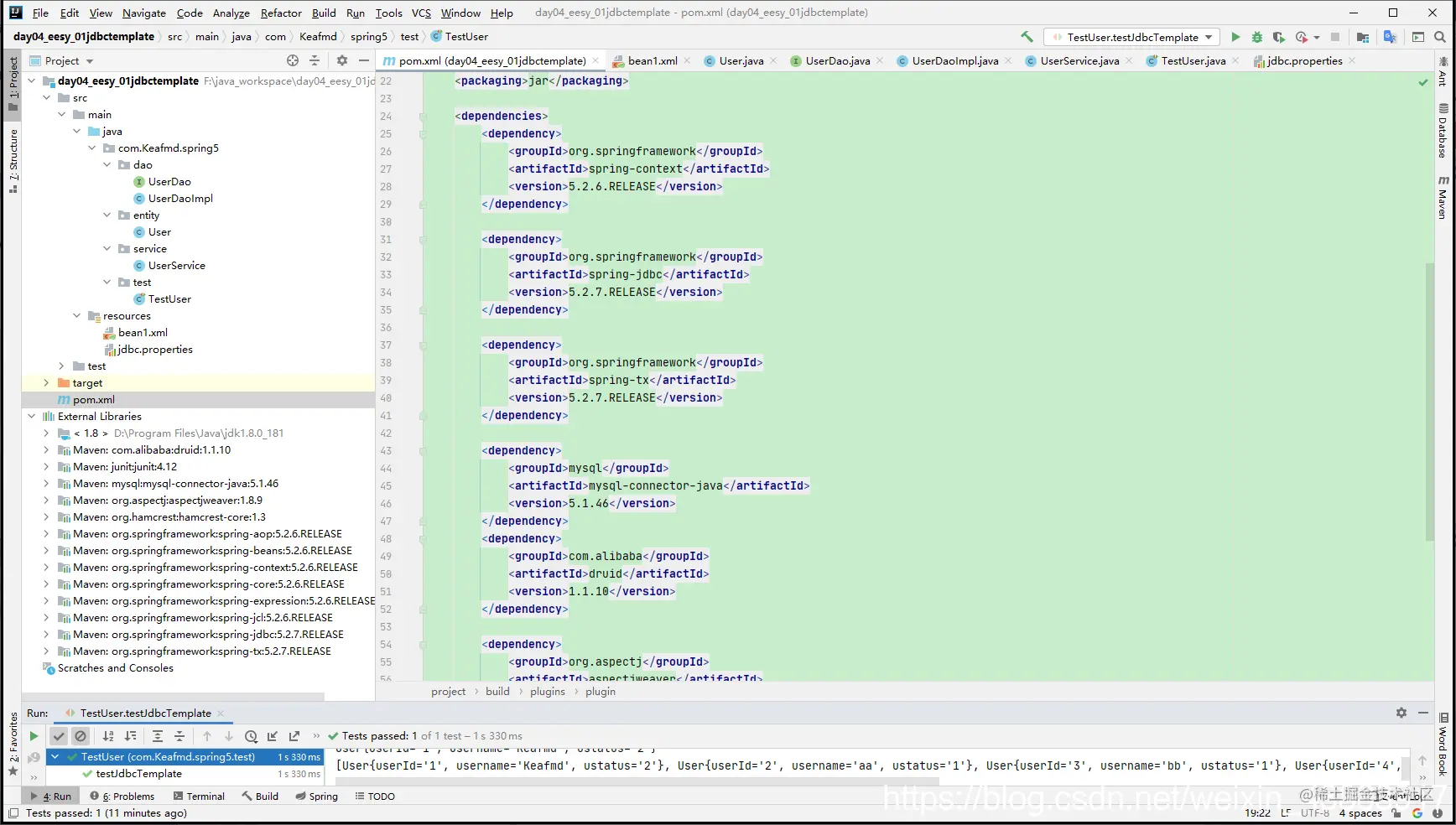Viewport: 1456px width, 825px height.
Task: Expand all test results
Action: coord(158,736)
